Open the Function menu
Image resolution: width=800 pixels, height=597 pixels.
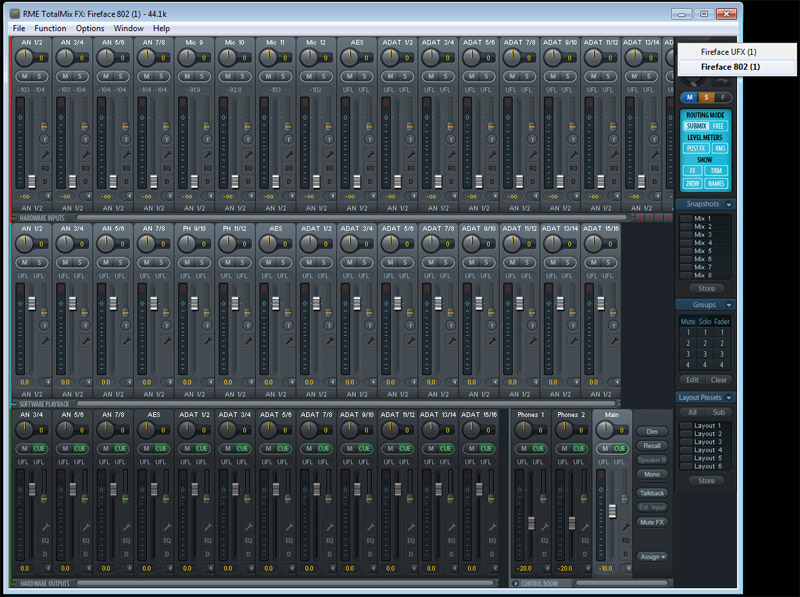[48, 28]
